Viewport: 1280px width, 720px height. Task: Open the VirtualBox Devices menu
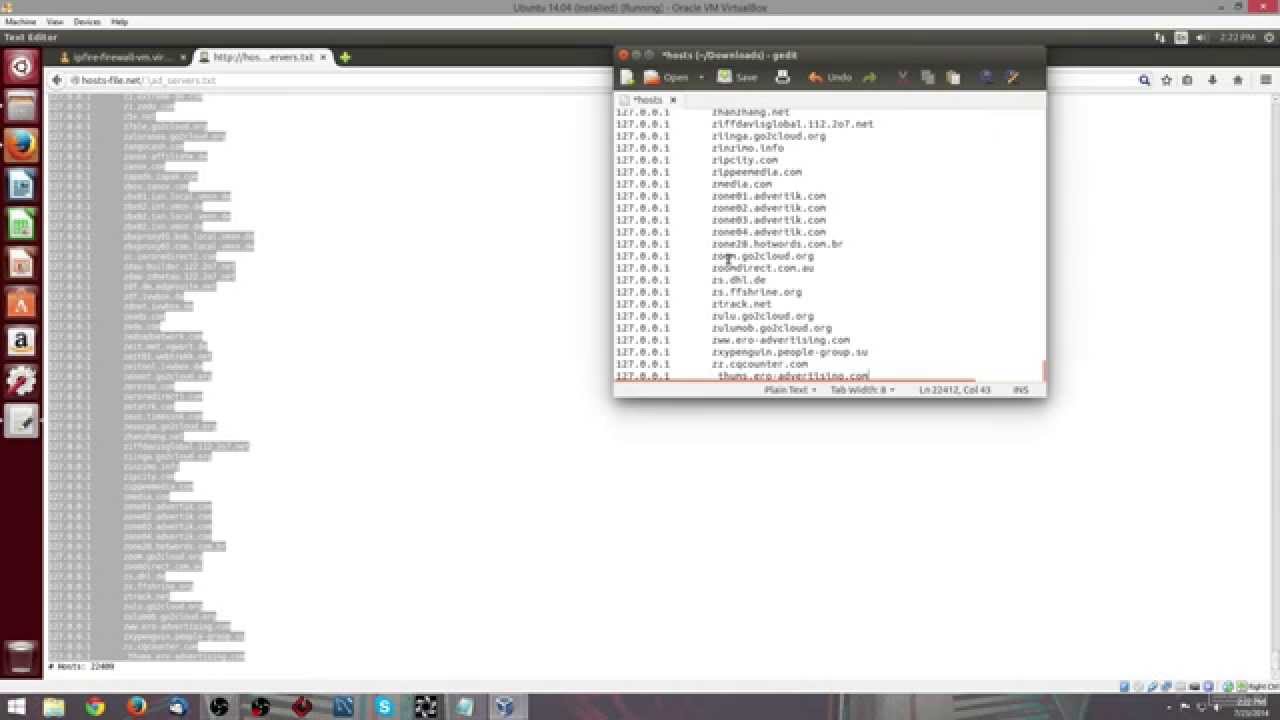(x=87, y=21)
